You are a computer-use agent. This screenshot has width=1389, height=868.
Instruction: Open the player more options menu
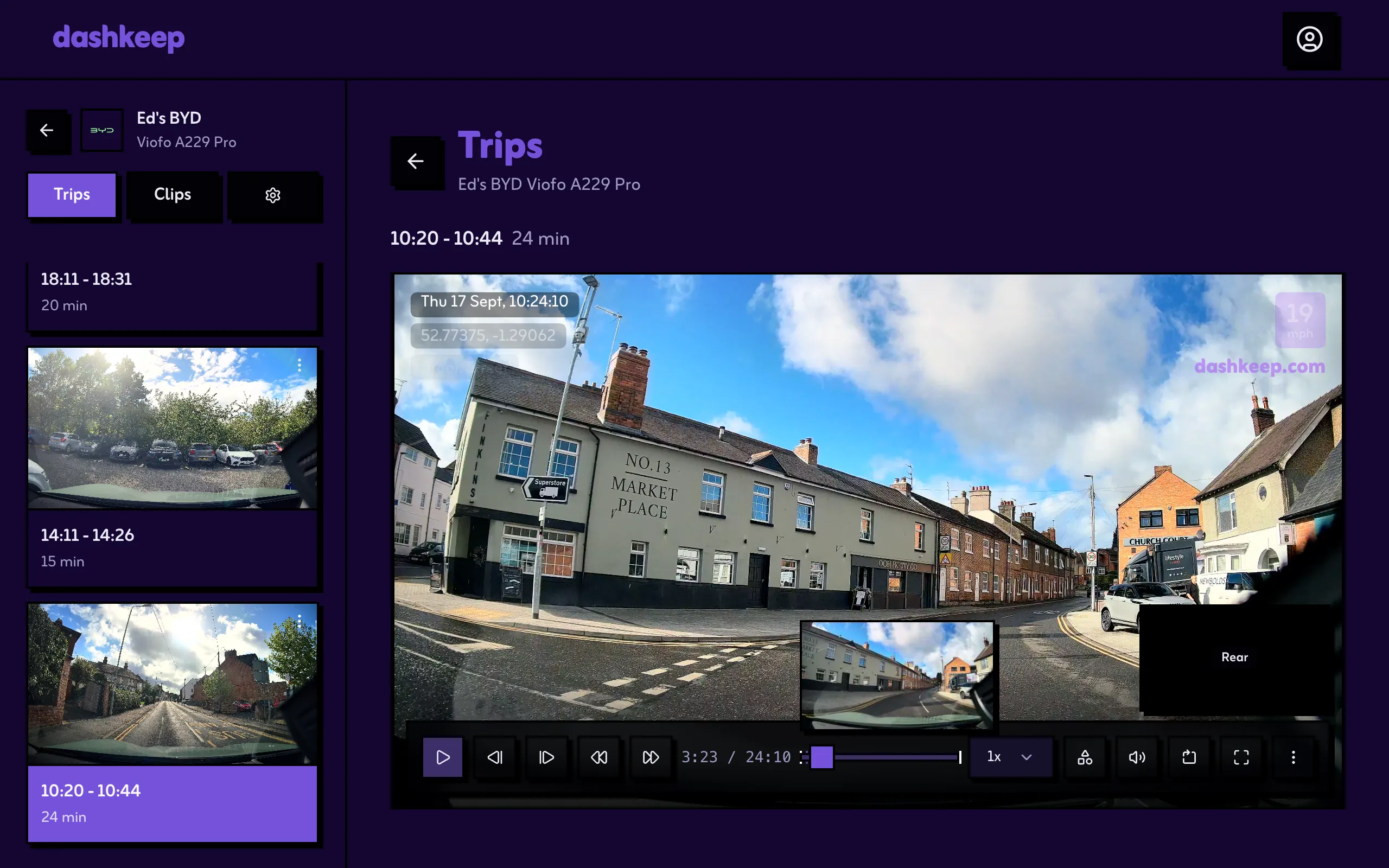tap(1293, 757)
